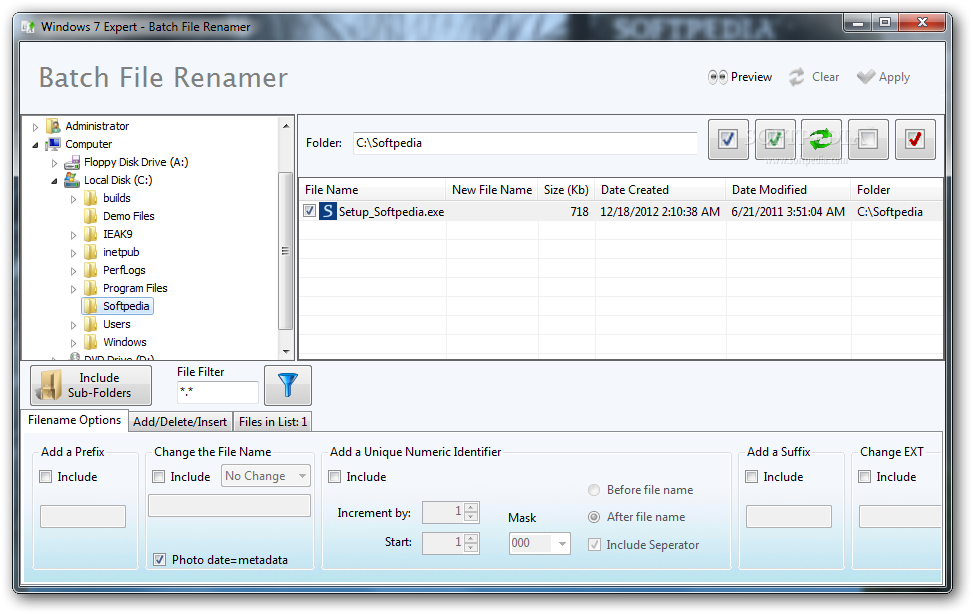Image resolution: width=973 pixels, height=614 pixels.
Task: Click the Apply checkmark button
Action: click(883, 77)
